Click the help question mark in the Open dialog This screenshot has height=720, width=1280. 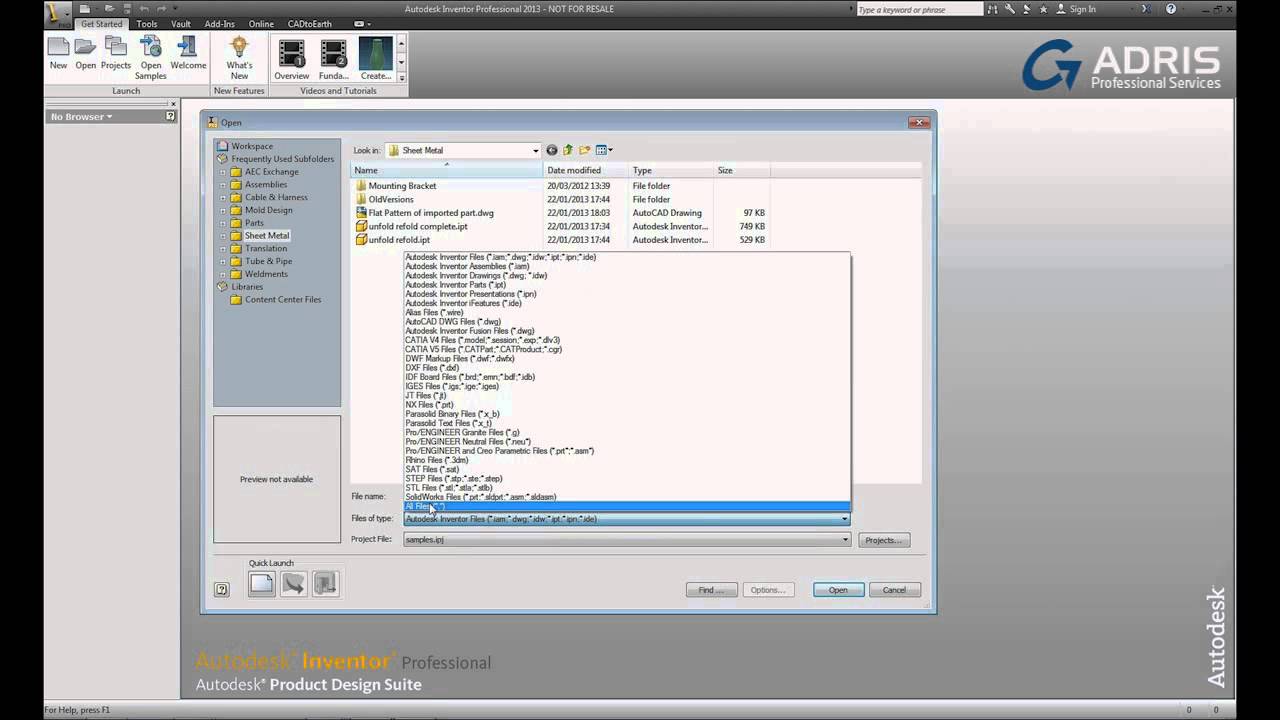click(x=222, y=589)
